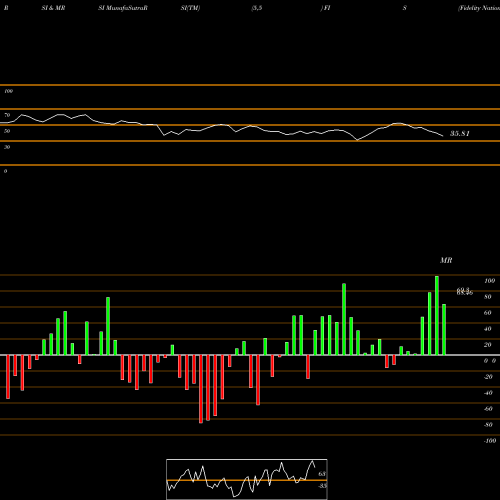Click the MR axis label -100
This screenshot has height=500, width=500.
click(x=490, y=441)
